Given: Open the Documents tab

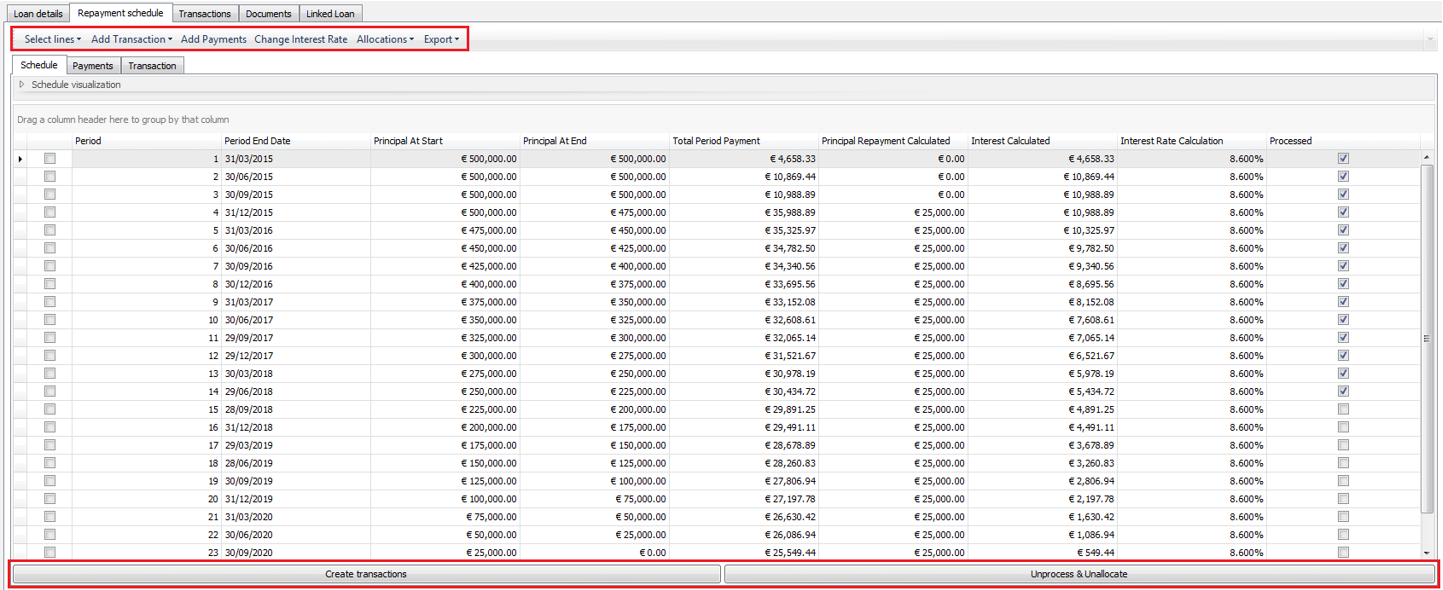Looking at the screenshot, I should click(269, 14).
